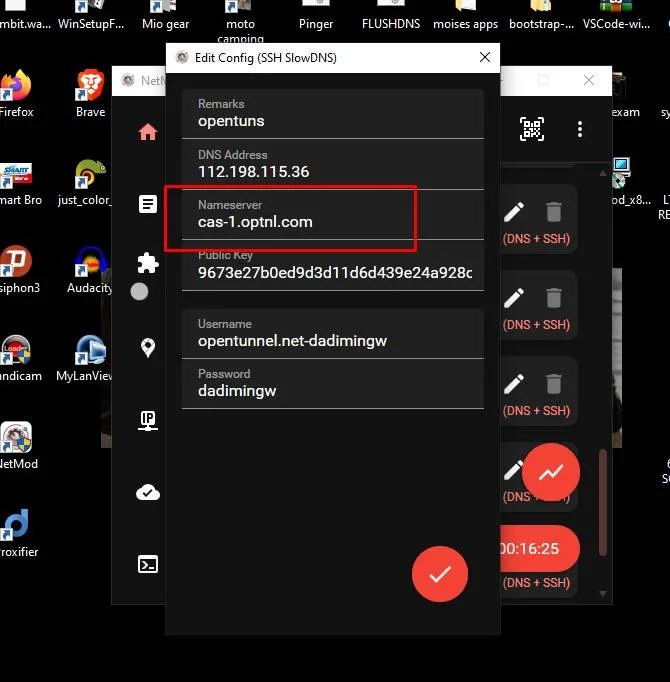
Task: Click the NetMod profile list scrollbar
Action: coord(603,502)
